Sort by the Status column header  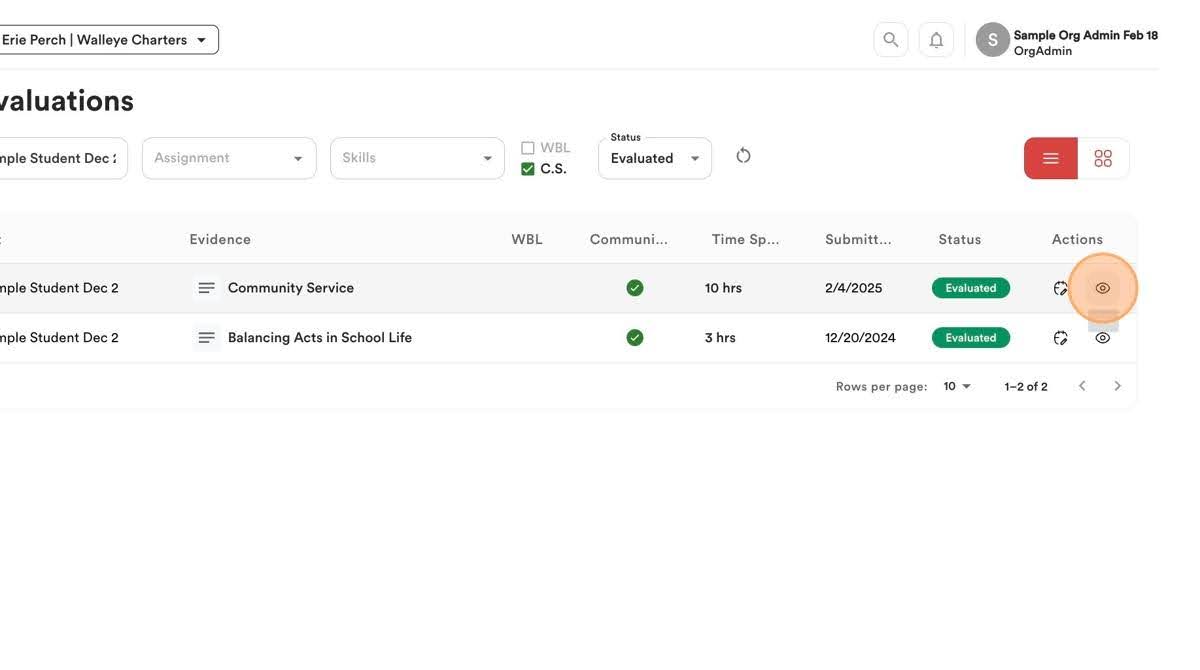[960, 240]
